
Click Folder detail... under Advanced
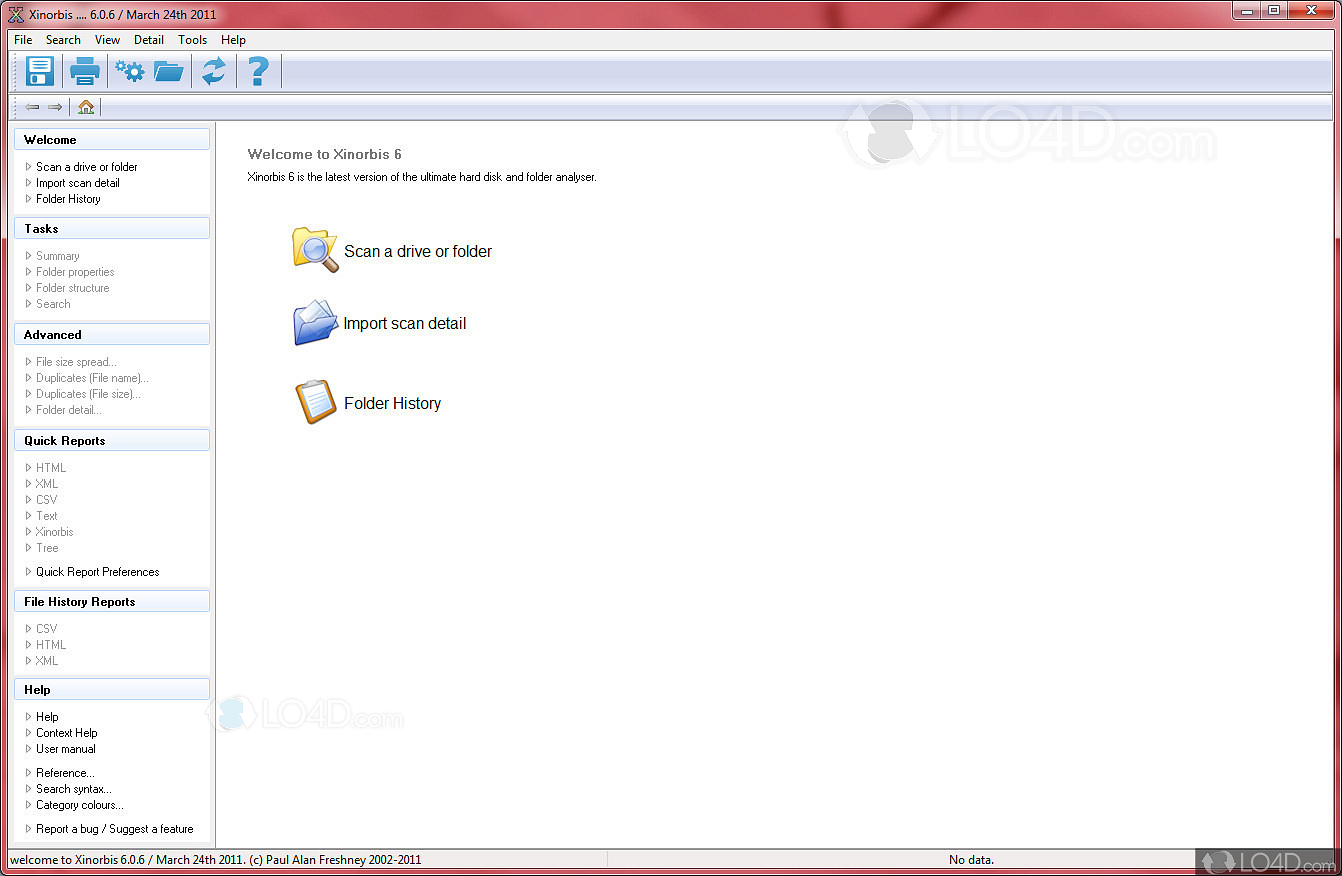click(69, 410)
